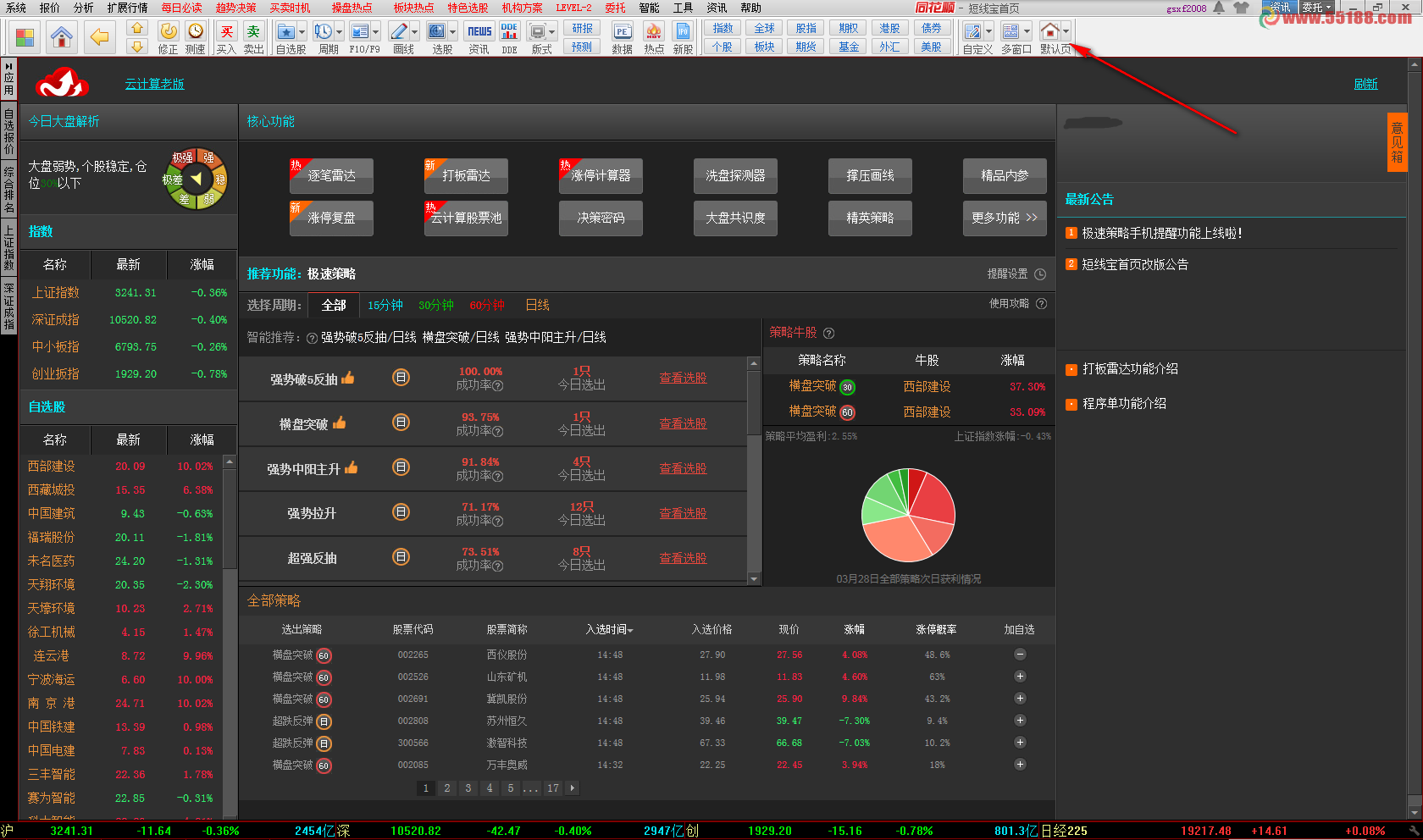The width and height of the screenshot is (1423, 840).
Task: Expand the 版式 layout dropdown arrow
Action: point(552,32)
